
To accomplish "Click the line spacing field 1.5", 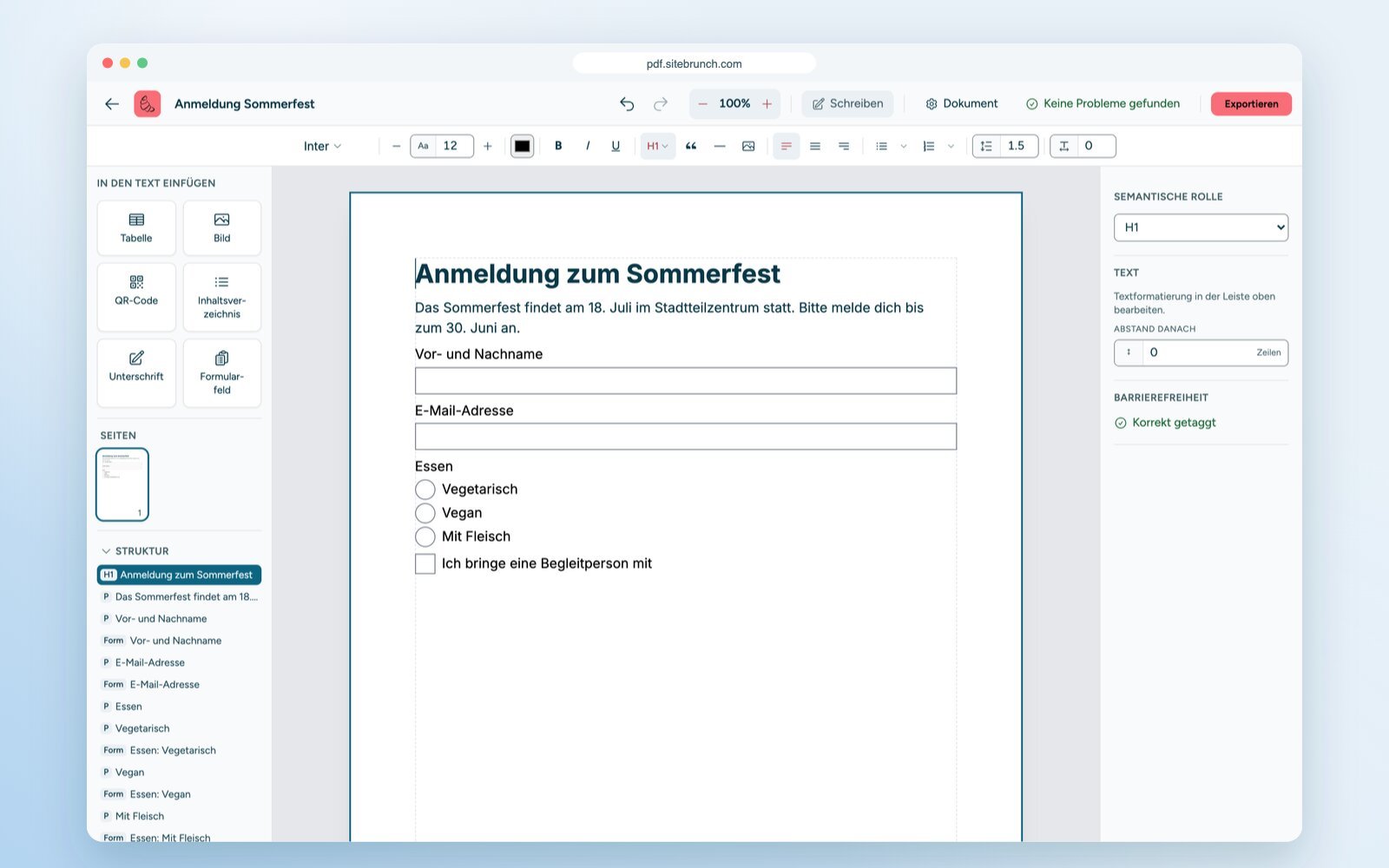I will click(x=1005, y=146).
